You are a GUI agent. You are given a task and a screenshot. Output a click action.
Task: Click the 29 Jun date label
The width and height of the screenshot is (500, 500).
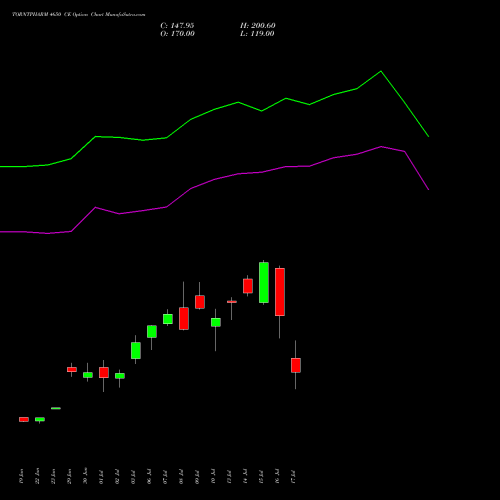coord(70,477)
